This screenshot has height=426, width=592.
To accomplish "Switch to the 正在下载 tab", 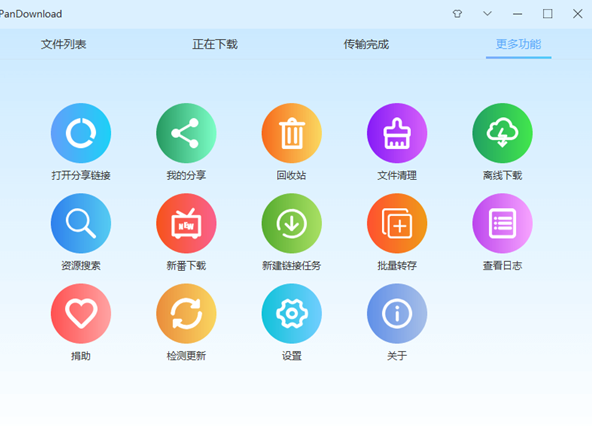I will 215,44.
